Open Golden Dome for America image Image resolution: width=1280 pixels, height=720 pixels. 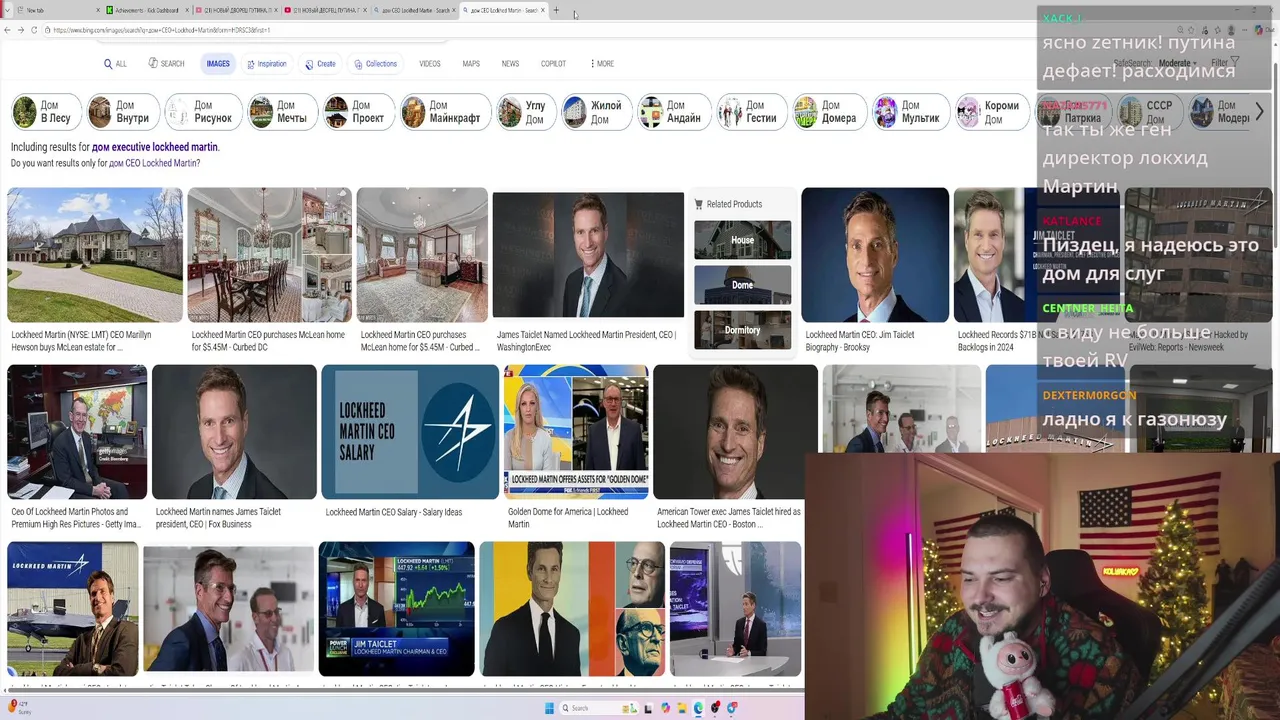(x=576, y=432)
